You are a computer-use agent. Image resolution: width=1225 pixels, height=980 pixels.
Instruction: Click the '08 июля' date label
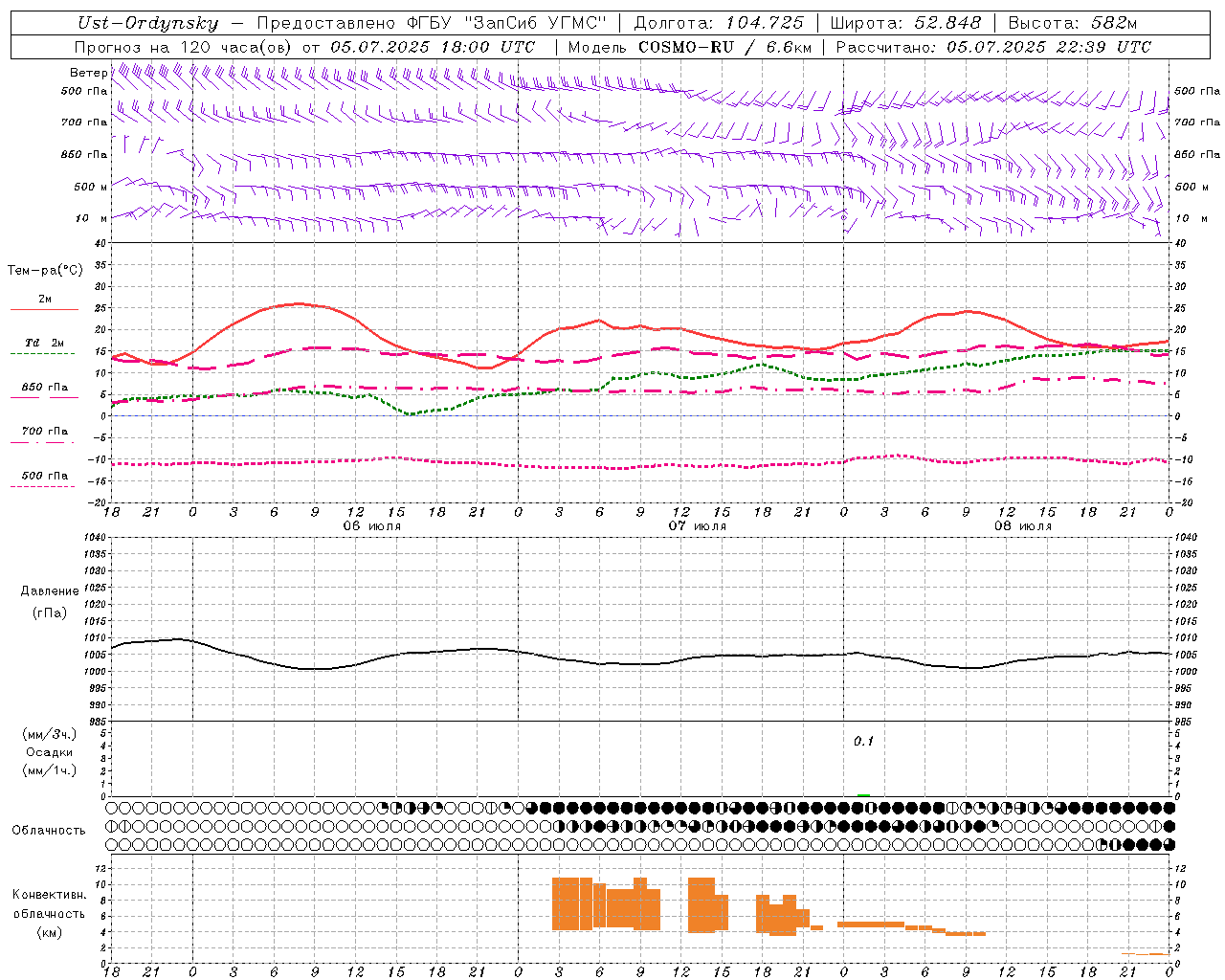pyautogui.click(x=1023, y=526)
